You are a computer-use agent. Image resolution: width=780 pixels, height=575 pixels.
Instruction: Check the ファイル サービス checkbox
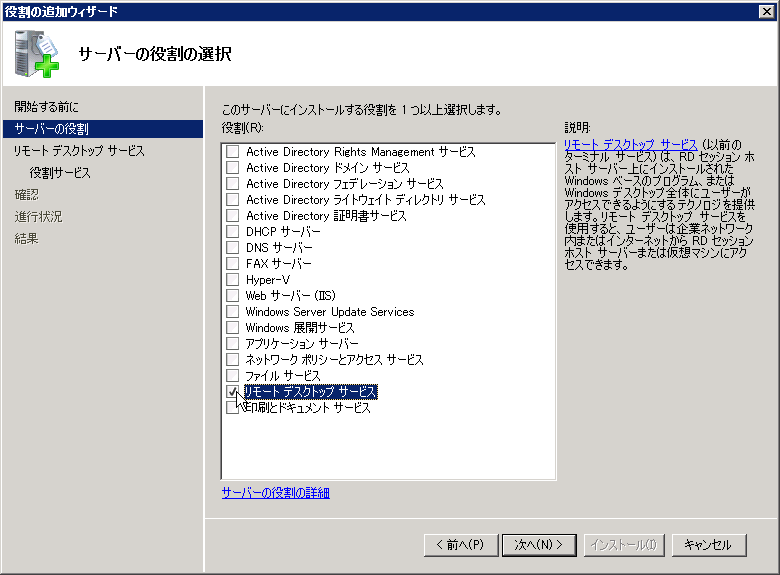coord(232,375)
